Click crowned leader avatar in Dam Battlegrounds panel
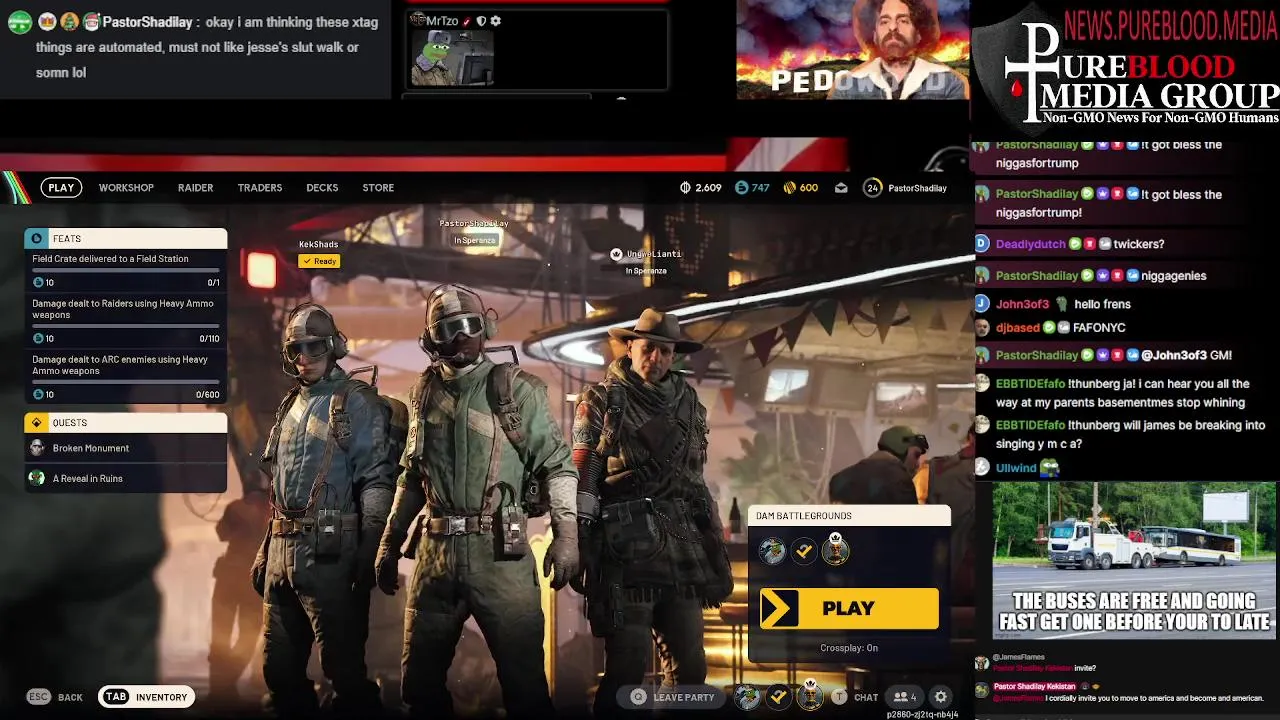1280x720 pixels. (x=835, y=549)
